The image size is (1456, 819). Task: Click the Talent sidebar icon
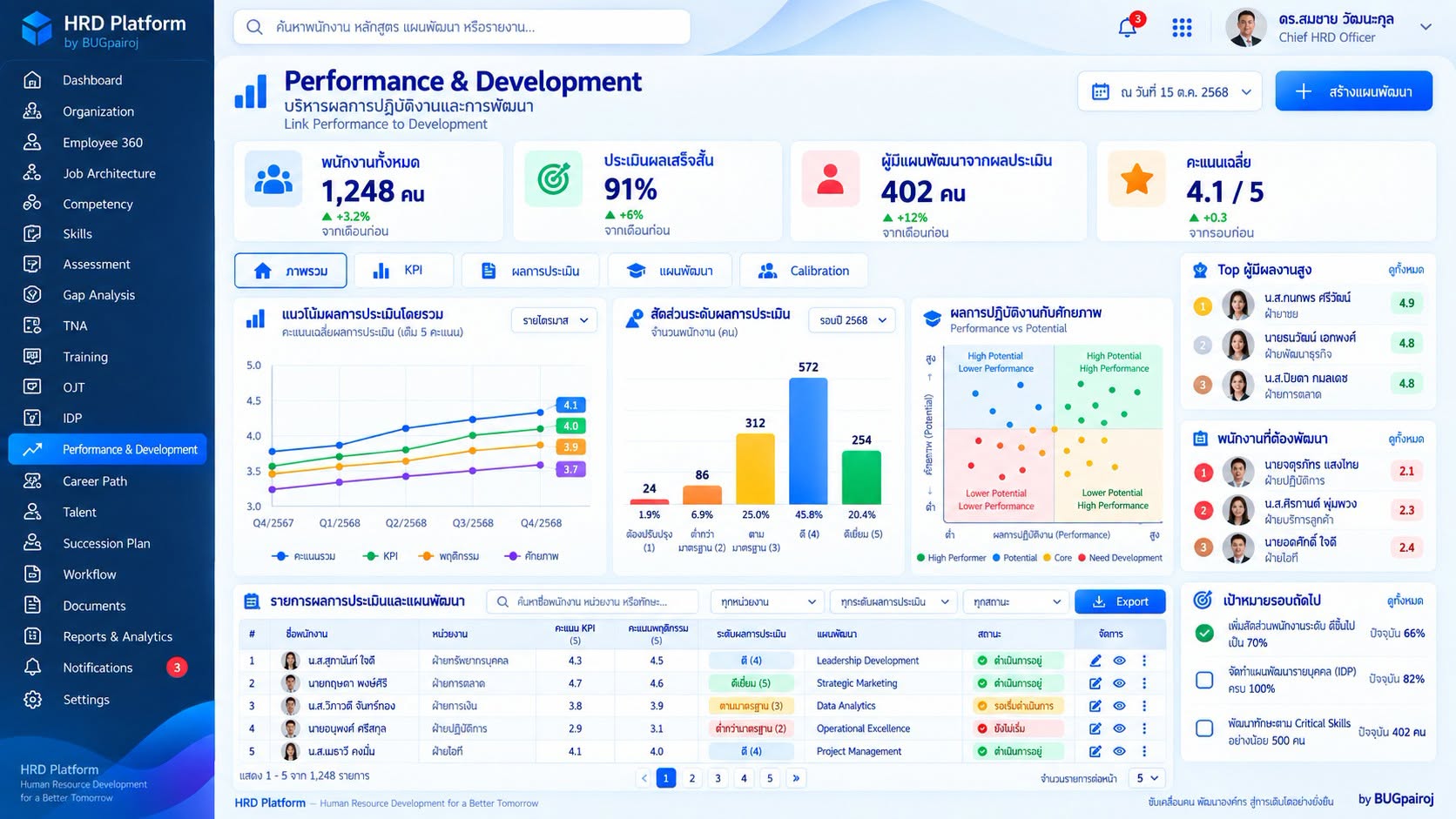(x=32, y=512)
